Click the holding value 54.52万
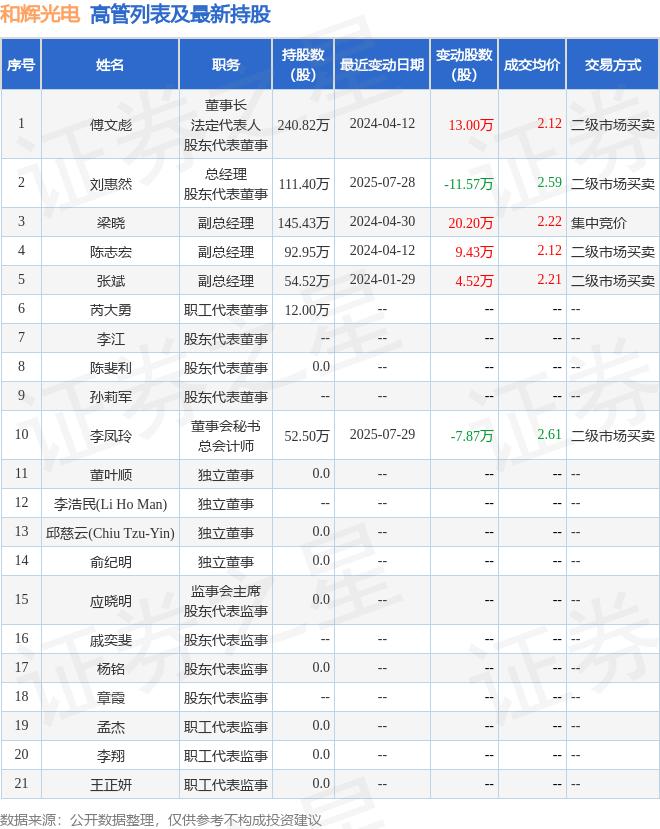The width and height of the screenshot is (660, 829). pos(307,281)
